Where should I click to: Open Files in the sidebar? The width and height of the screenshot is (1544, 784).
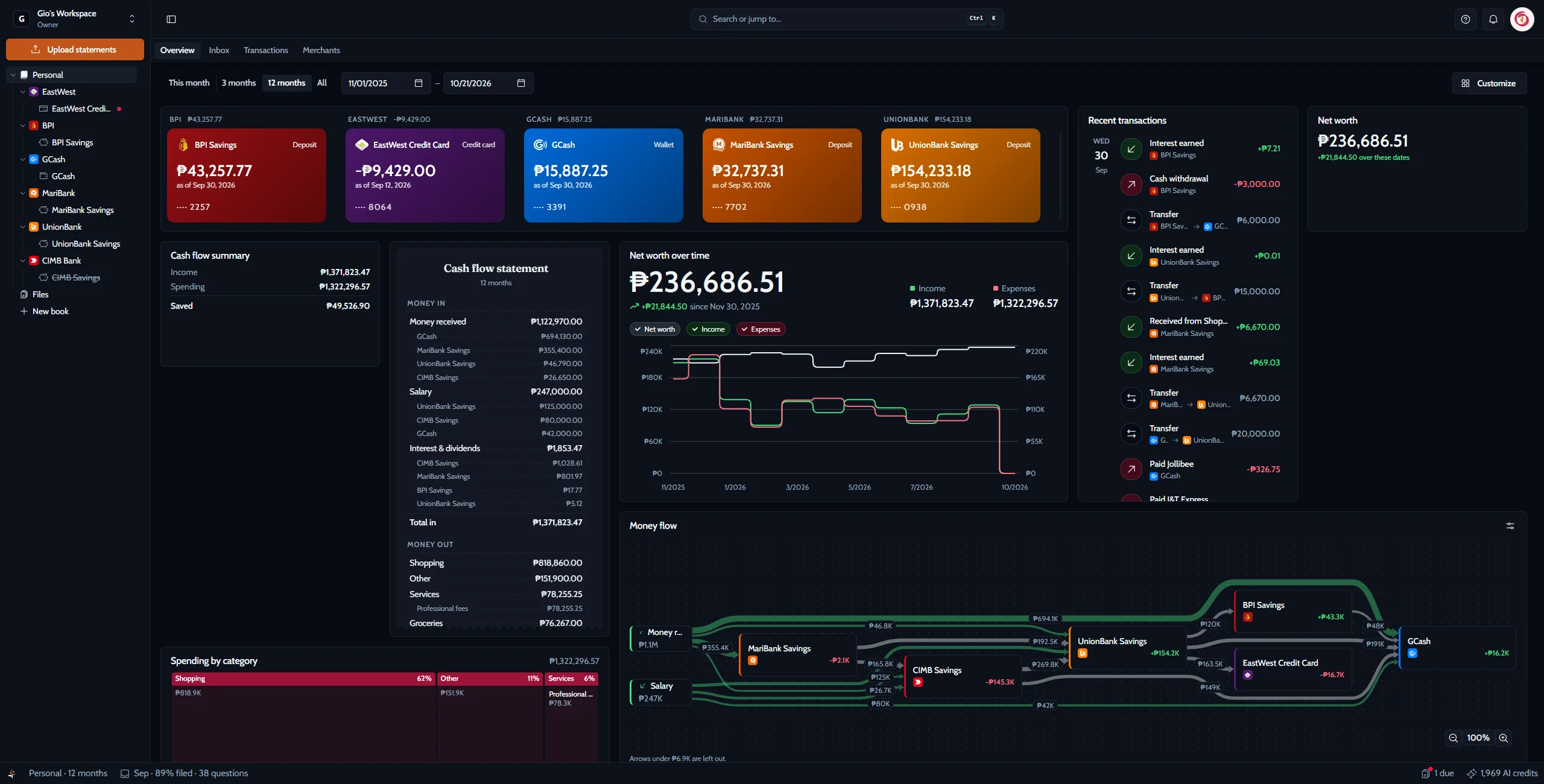coord(40,294)
